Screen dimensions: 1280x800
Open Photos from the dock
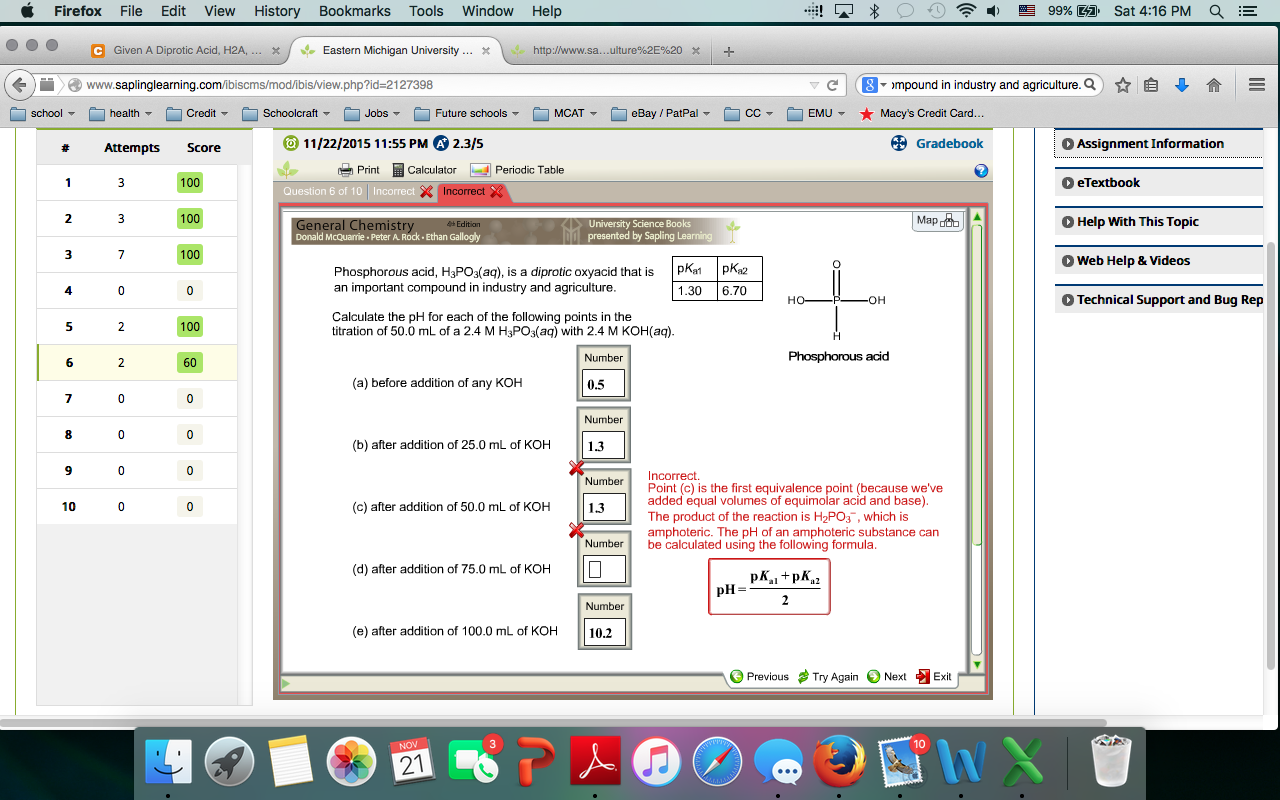click(352, 763)
